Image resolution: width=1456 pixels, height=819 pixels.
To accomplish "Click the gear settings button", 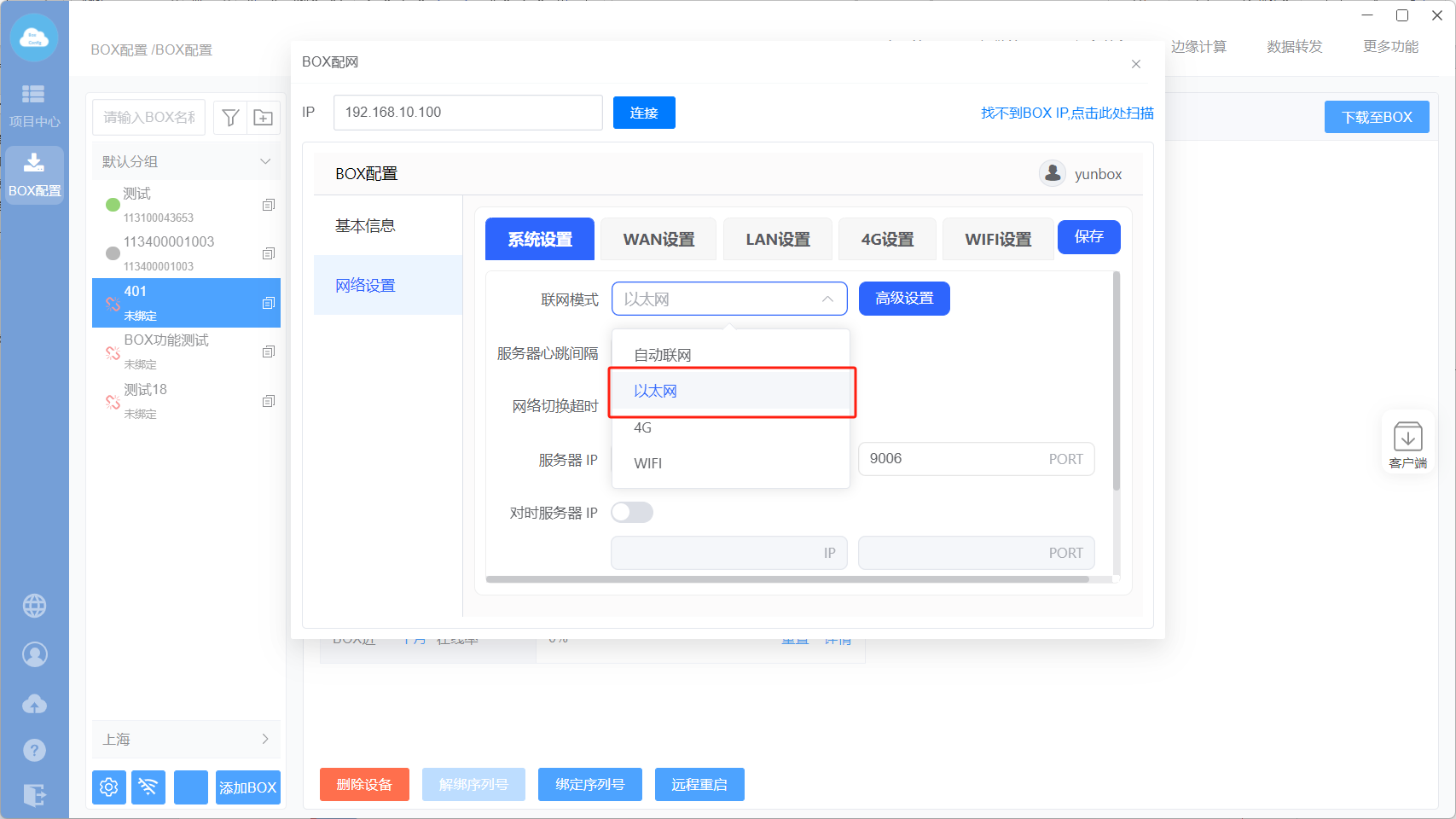I will click(x=109, y=787).
